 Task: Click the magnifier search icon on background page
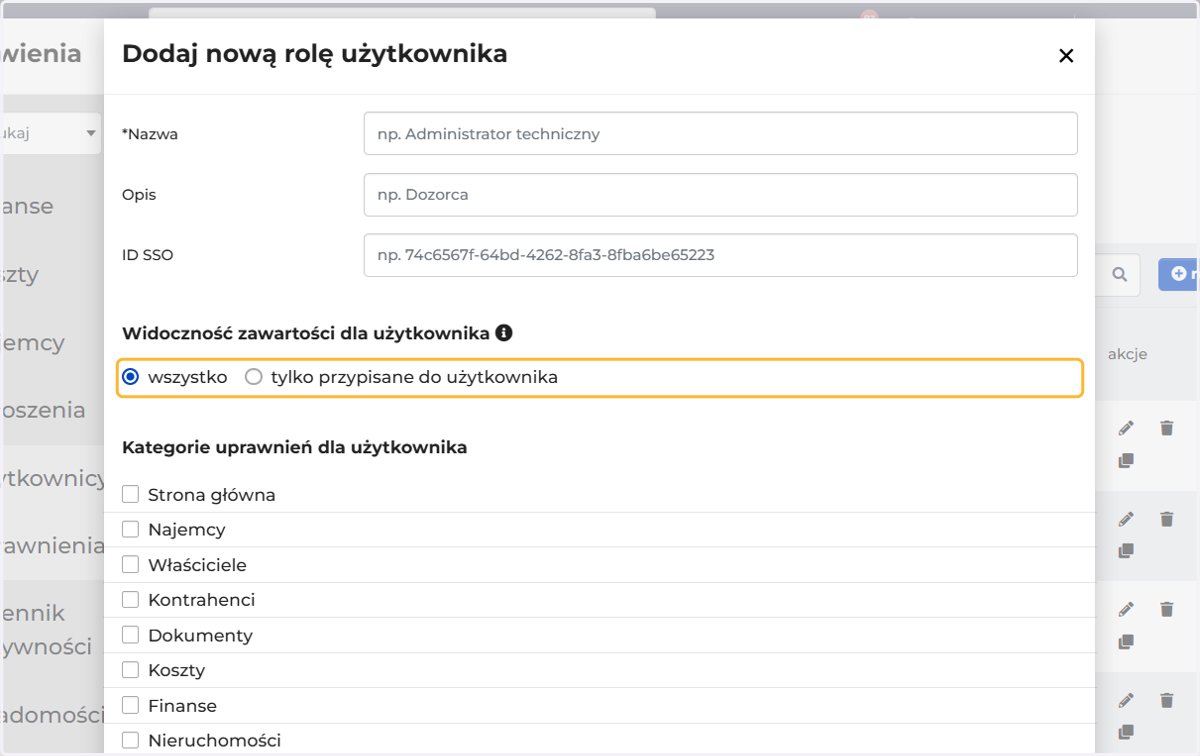click(x=1120, y=274)
